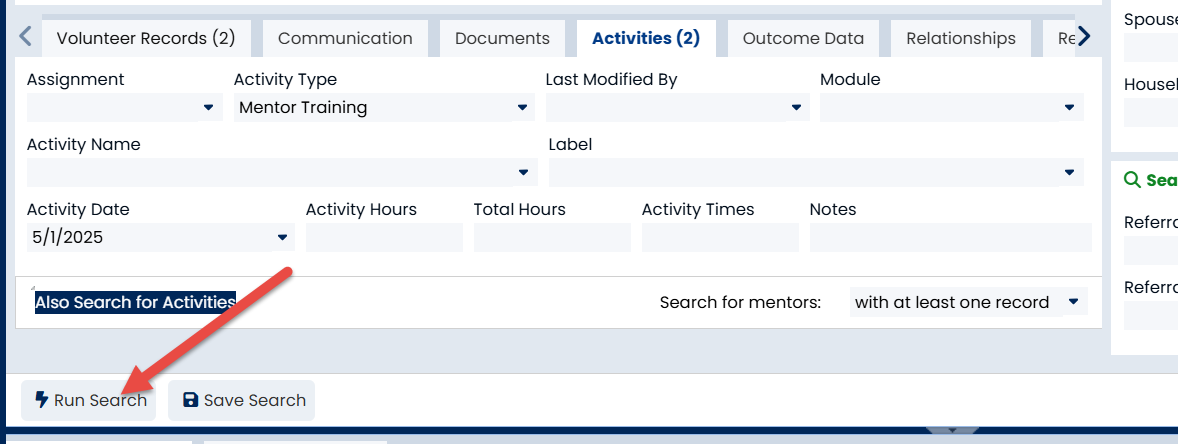Go to the Outcome Data tab
Image resolution: width=1178 pixels, height=444 pixels.
pos(802,38)
